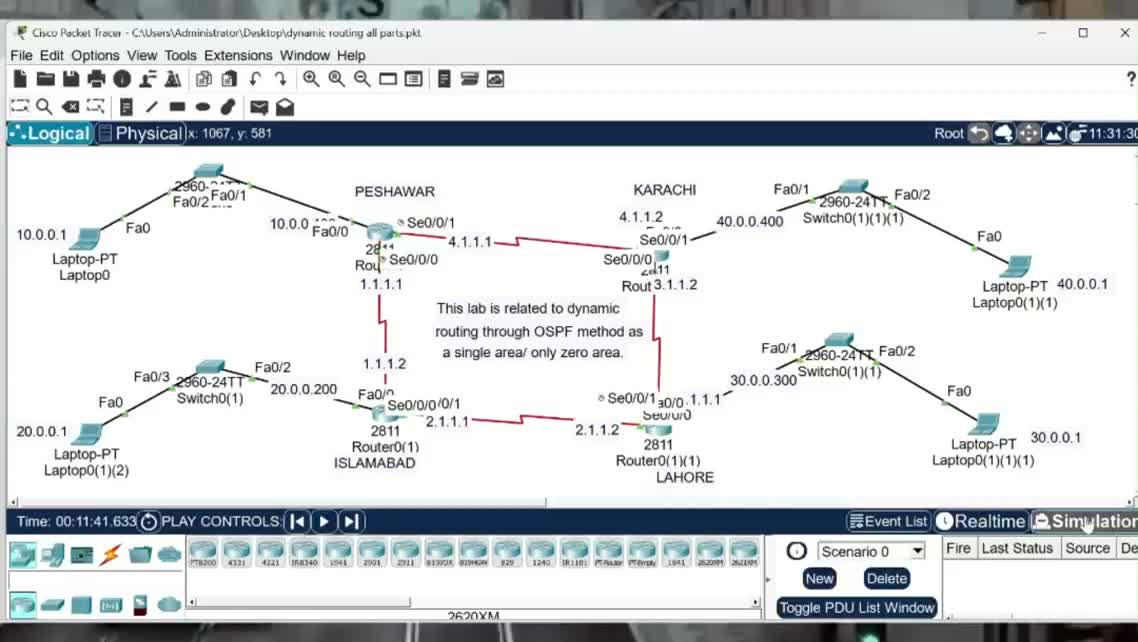
Task: Undo last action arrow
Action: point(255,79)
